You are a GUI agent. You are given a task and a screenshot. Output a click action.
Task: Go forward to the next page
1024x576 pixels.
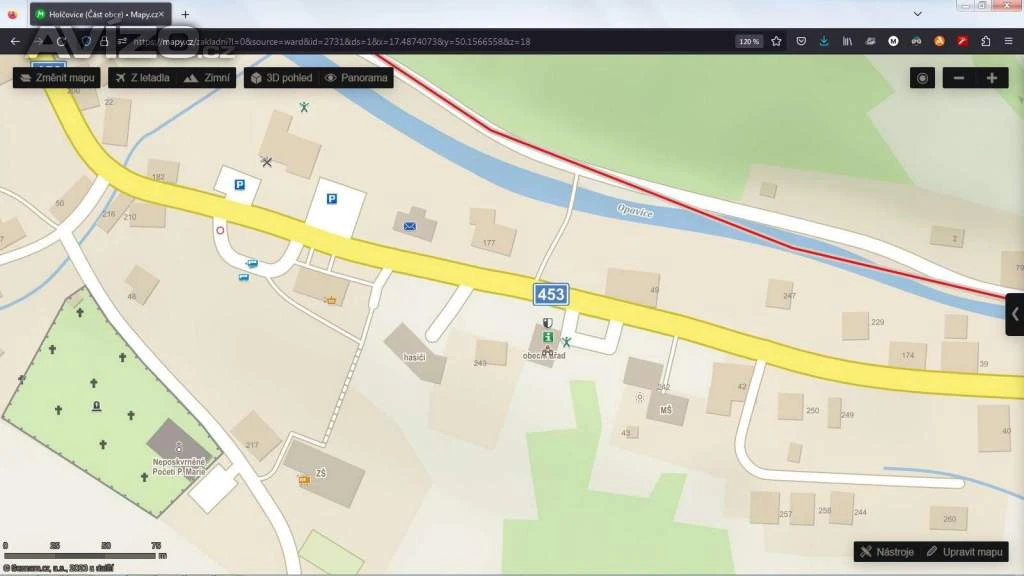38,41
